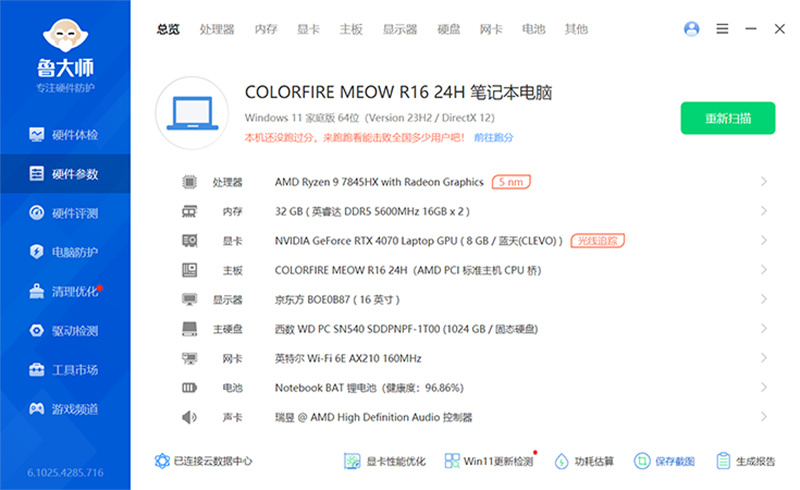This screenshot has width=800, height=490.
Task: Switch to the 内存 tab
Action: point(266,30)
